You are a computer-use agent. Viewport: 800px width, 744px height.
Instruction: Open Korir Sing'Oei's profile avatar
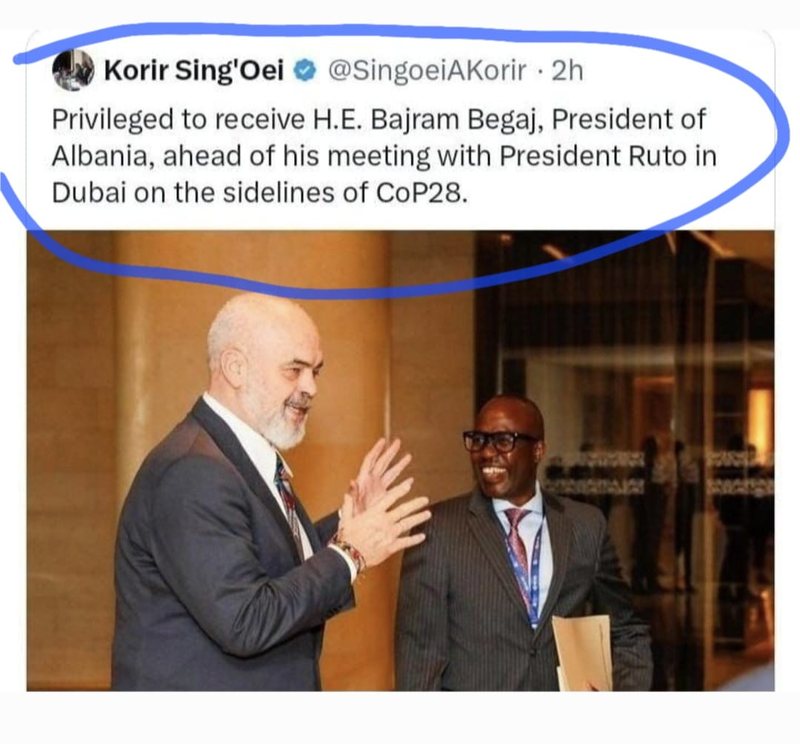pos(73,70)
